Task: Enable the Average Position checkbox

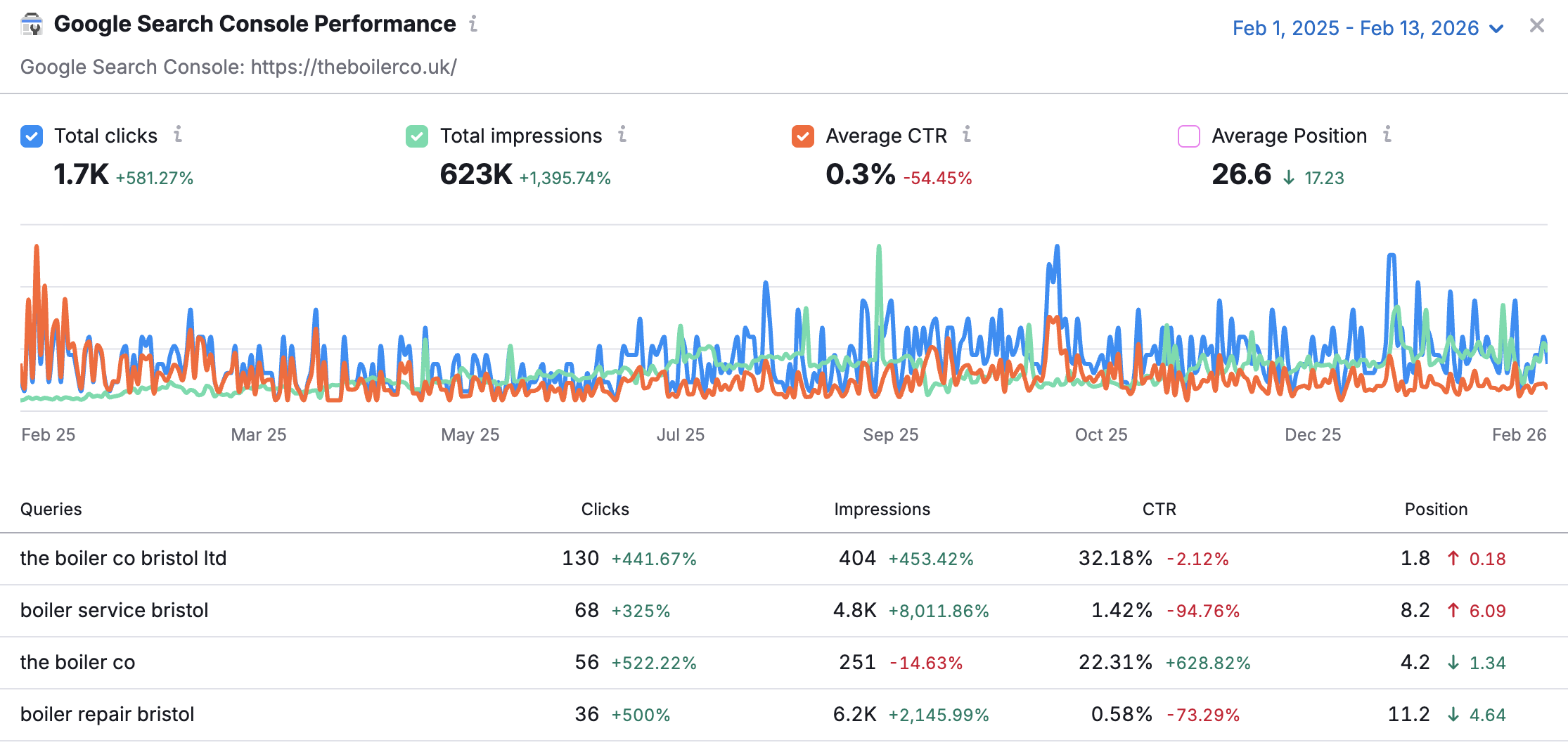Action: pyautogui.click(x=1189, y=136)
